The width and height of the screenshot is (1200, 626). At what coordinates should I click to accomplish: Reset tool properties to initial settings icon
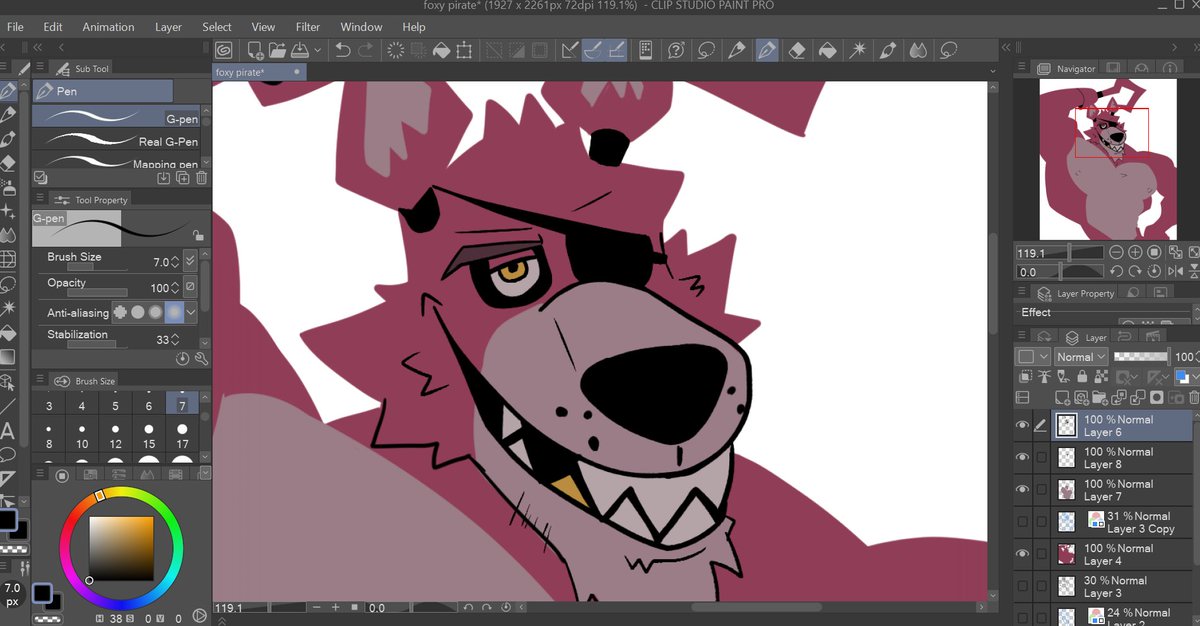tap(182, 358)
